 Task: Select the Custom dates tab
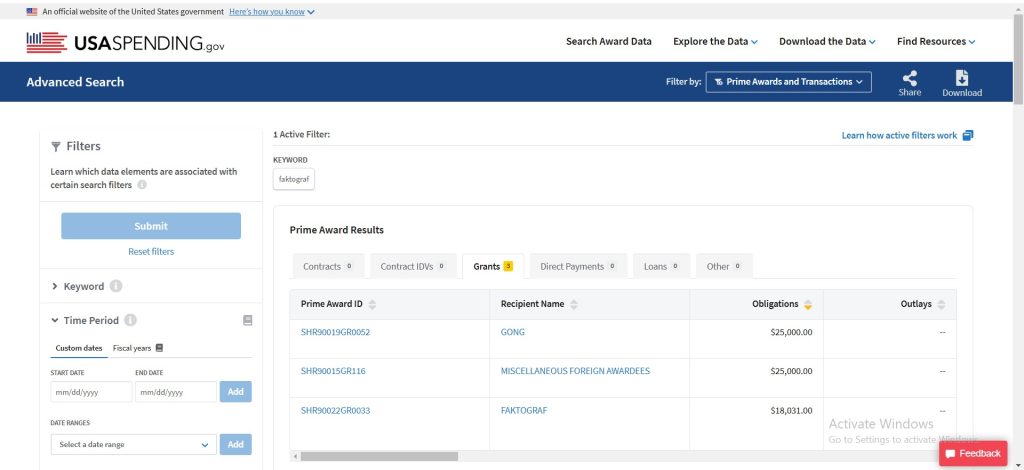click(79, 348)
